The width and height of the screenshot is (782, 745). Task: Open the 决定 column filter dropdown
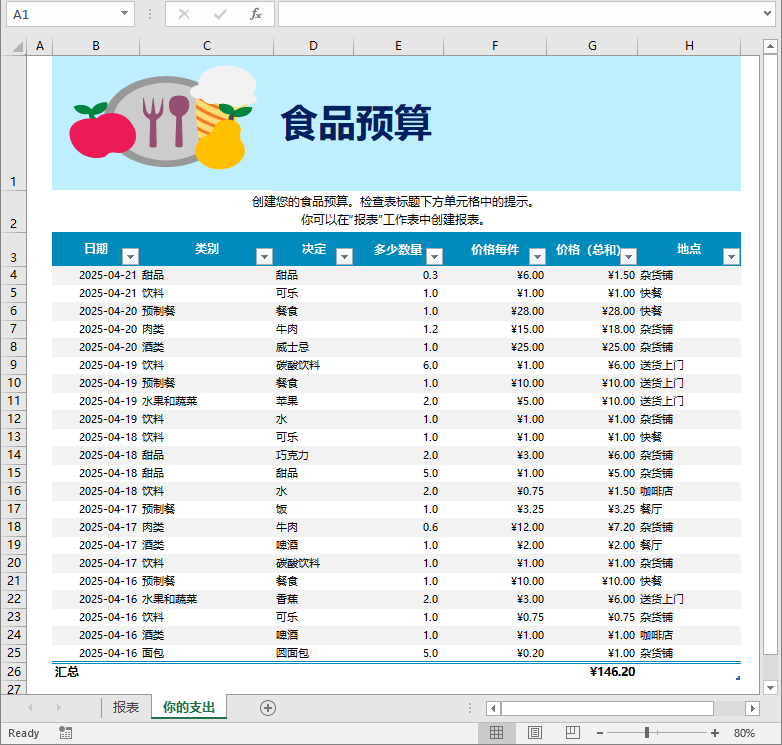(344, 256)
